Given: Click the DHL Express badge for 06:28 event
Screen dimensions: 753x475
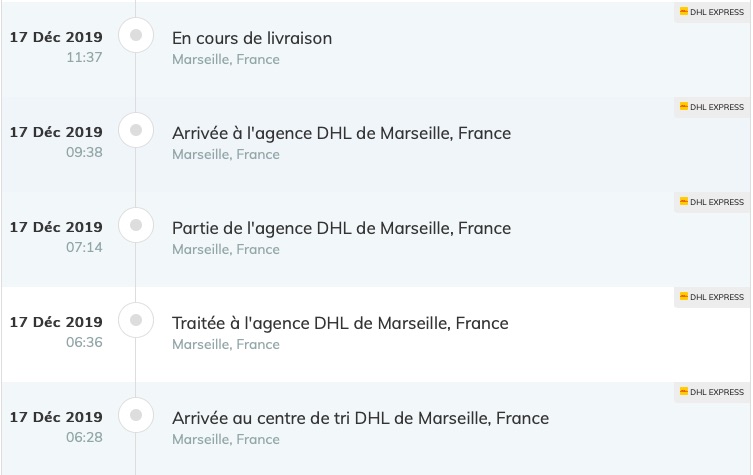Looking at the screenshot, I should click(712, 392).
